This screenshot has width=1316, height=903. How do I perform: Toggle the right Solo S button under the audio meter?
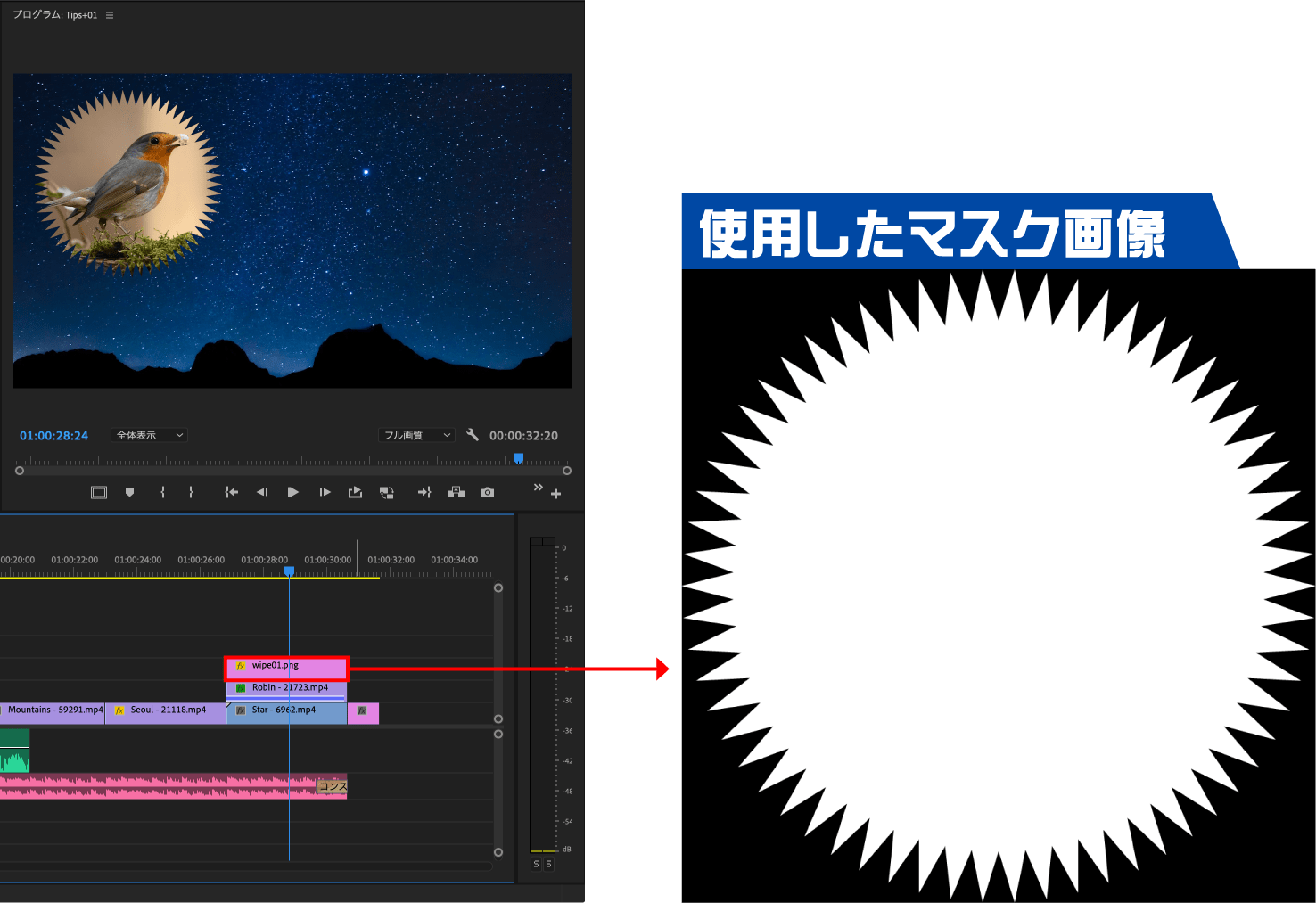pos(548,864)
